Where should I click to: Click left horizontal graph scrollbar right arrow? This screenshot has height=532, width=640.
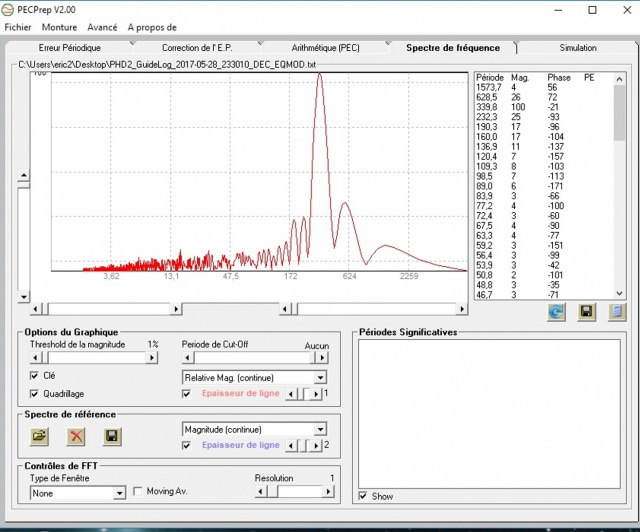click(x=176, y=309)
